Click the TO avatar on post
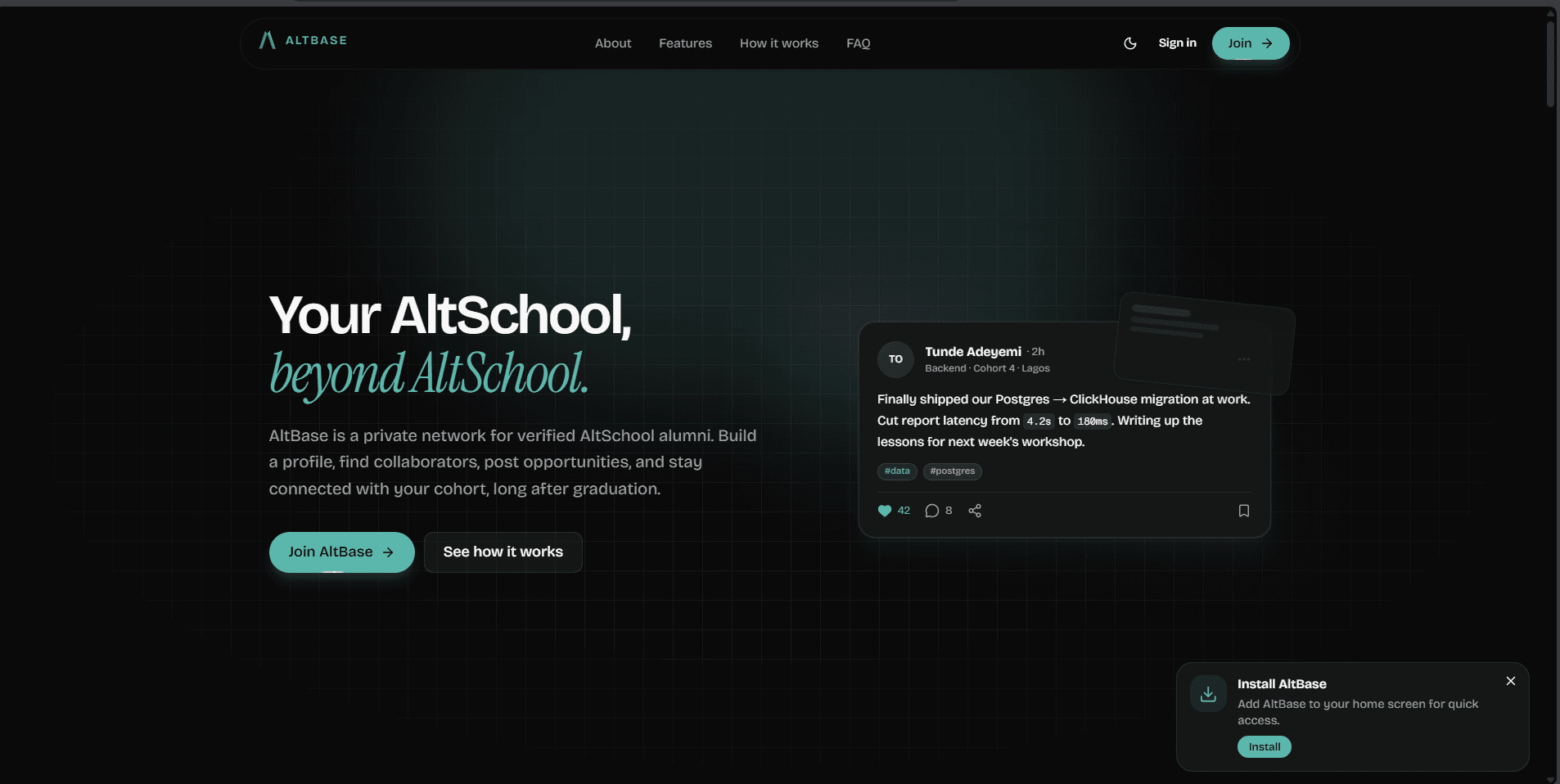This screenshot has height=784, width=1560. click(x=895, y=359)
